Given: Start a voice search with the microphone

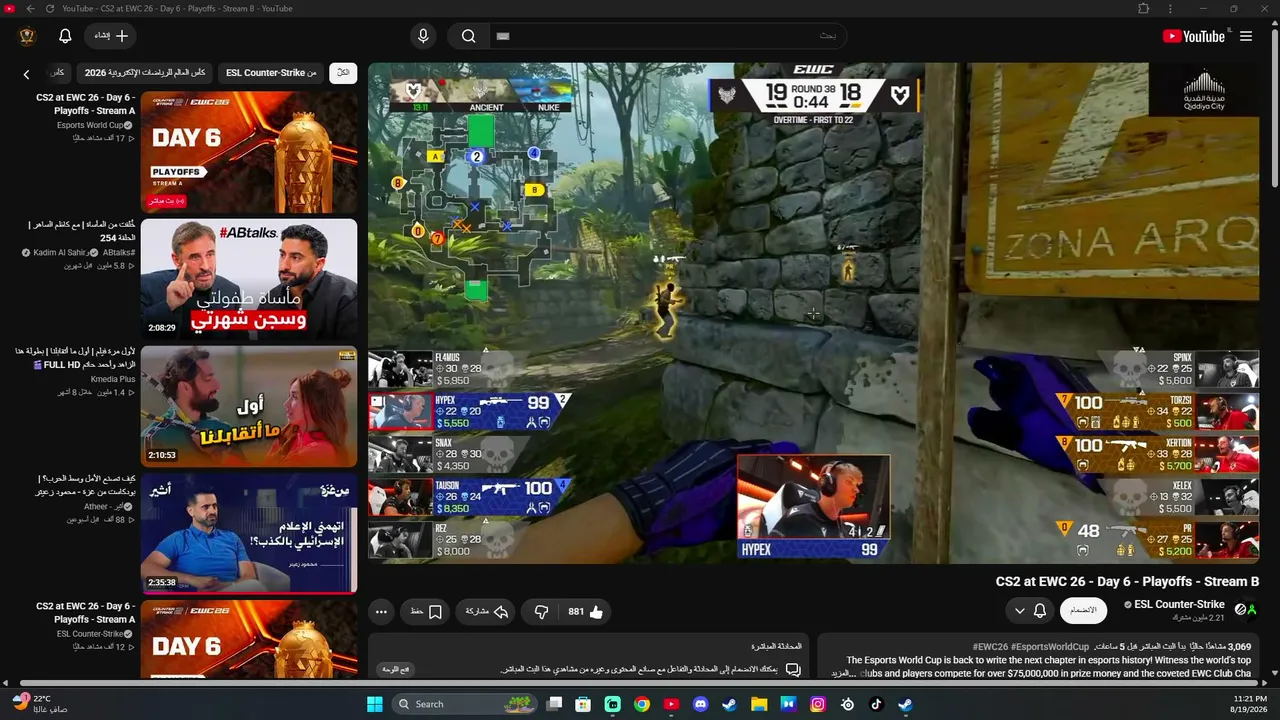Looking at the screenshot, I should (423, 36).
